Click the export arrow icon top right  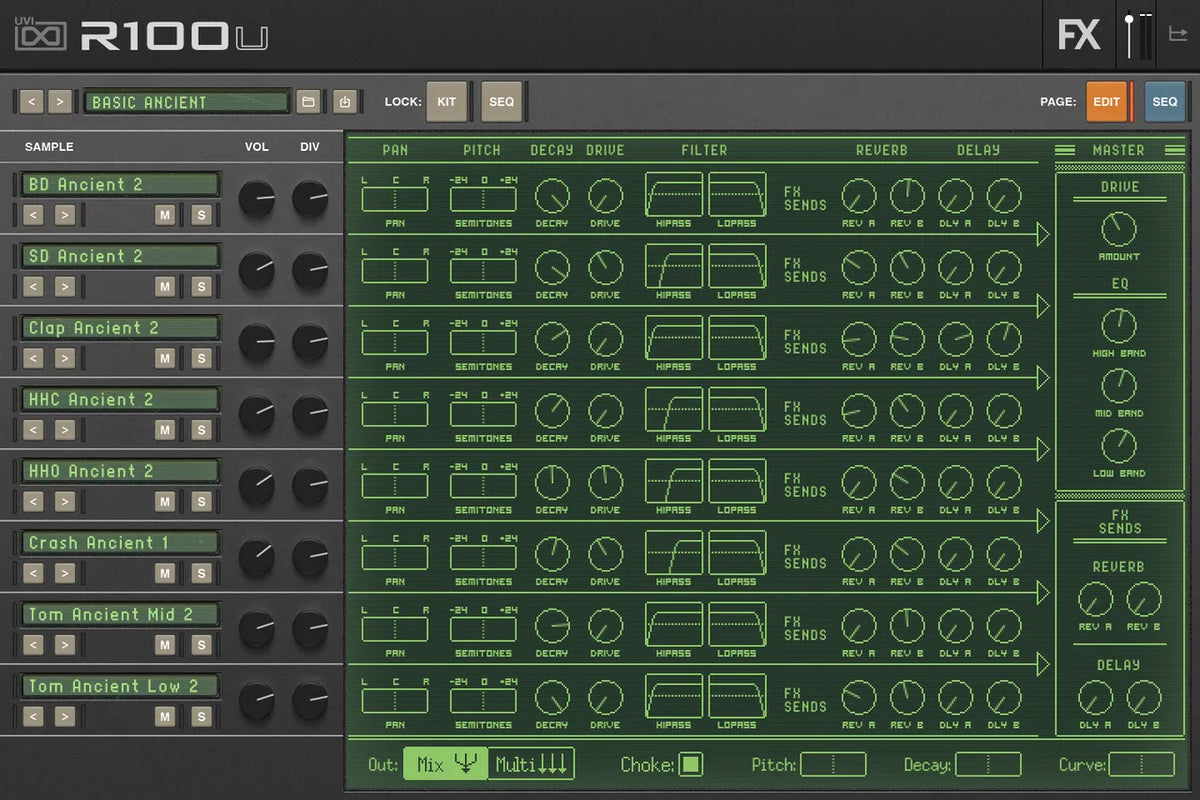coord(1177,35)
